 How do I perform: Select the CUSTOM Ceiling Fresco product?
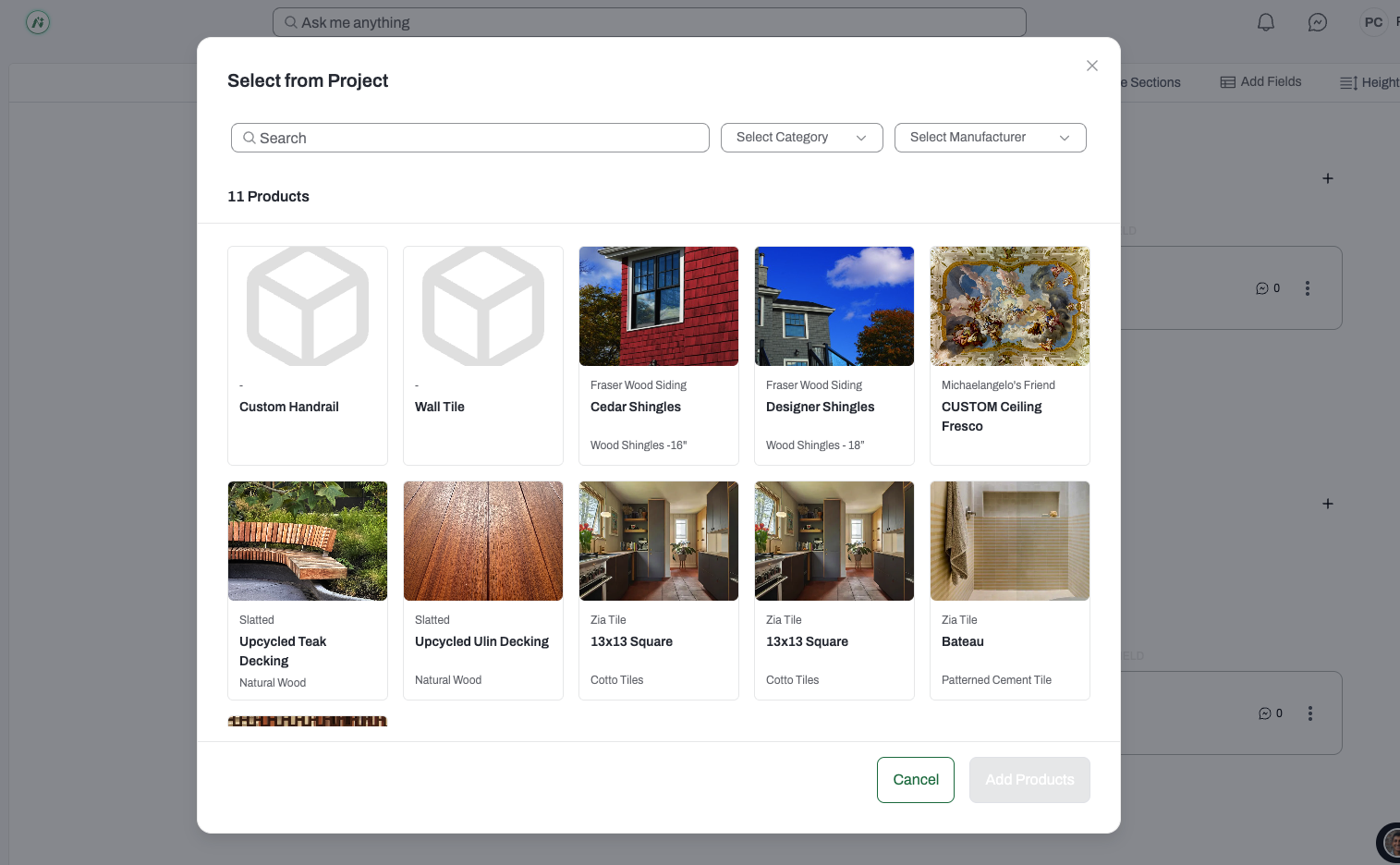1010,356
